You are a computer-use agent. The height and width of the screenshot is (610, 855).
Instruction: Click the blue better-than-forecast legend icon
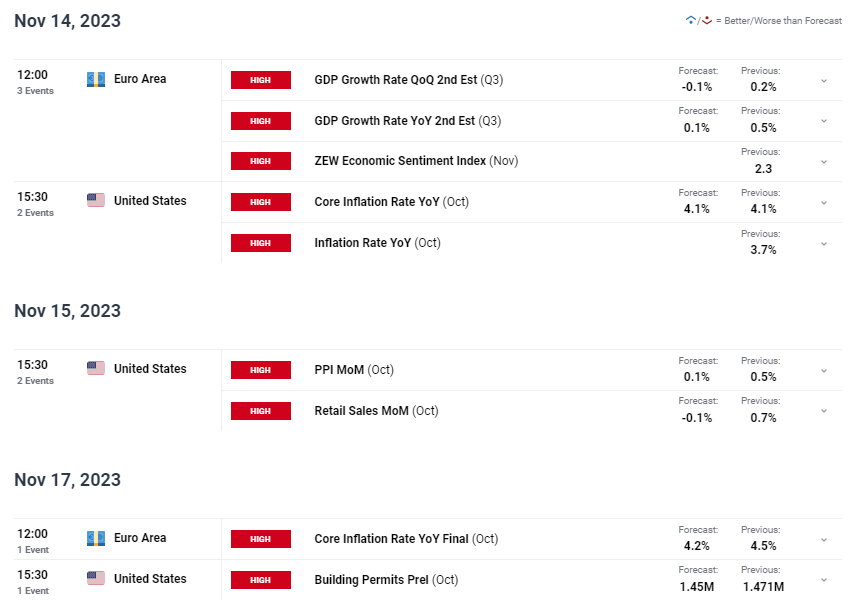tap(691, 20)
